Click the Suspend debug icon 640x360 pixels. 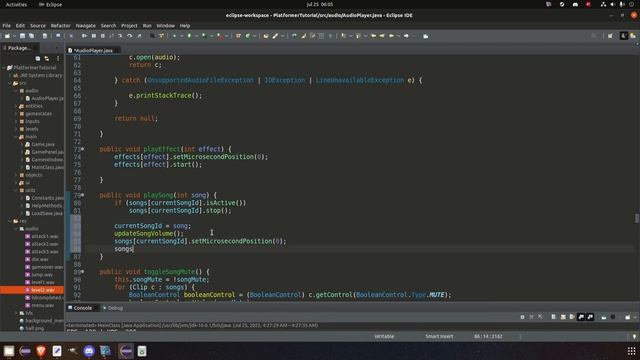[x=94, y=36]
